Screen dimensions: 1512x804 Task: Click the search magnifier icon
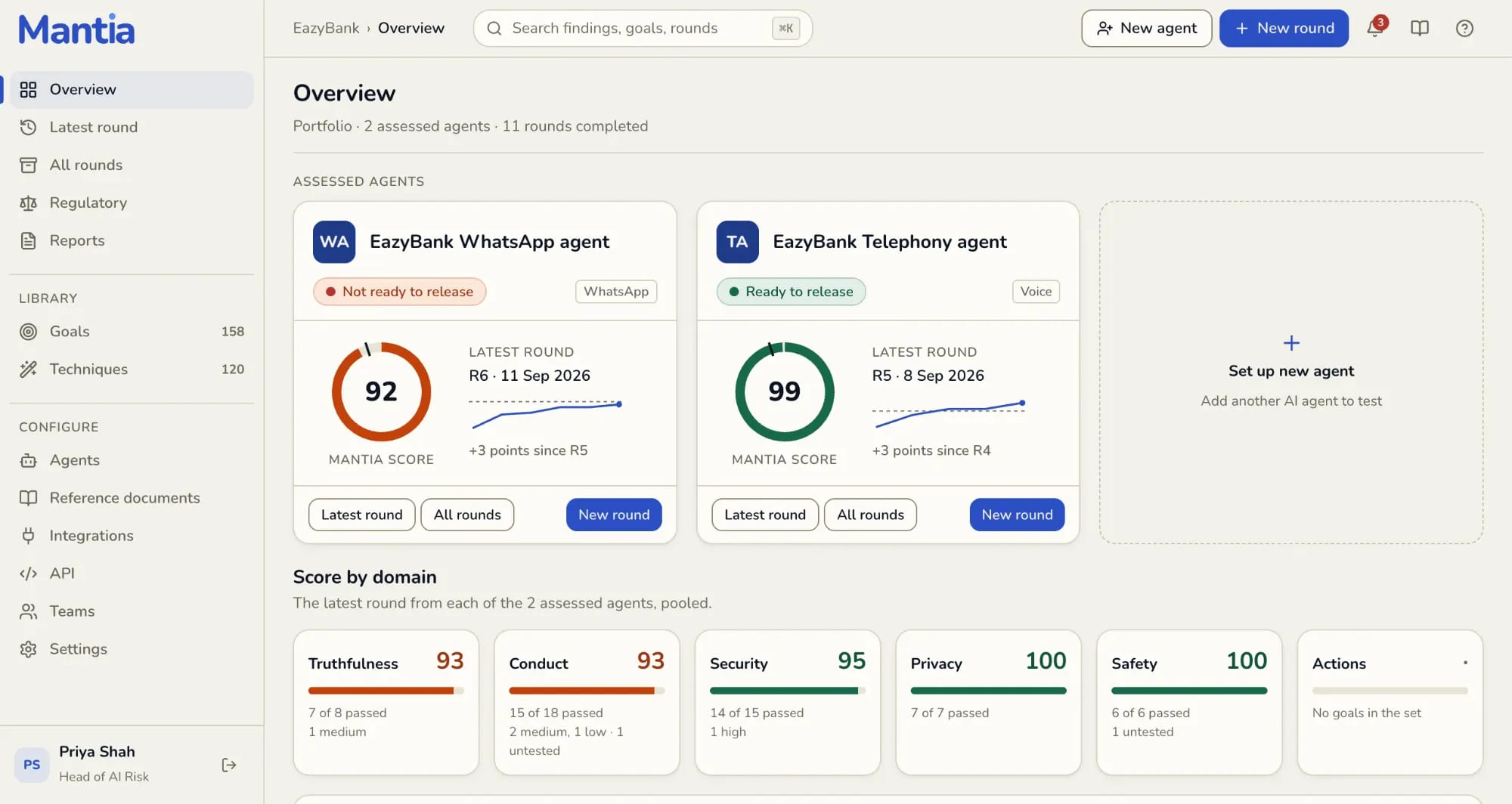(x=494, y=29)
